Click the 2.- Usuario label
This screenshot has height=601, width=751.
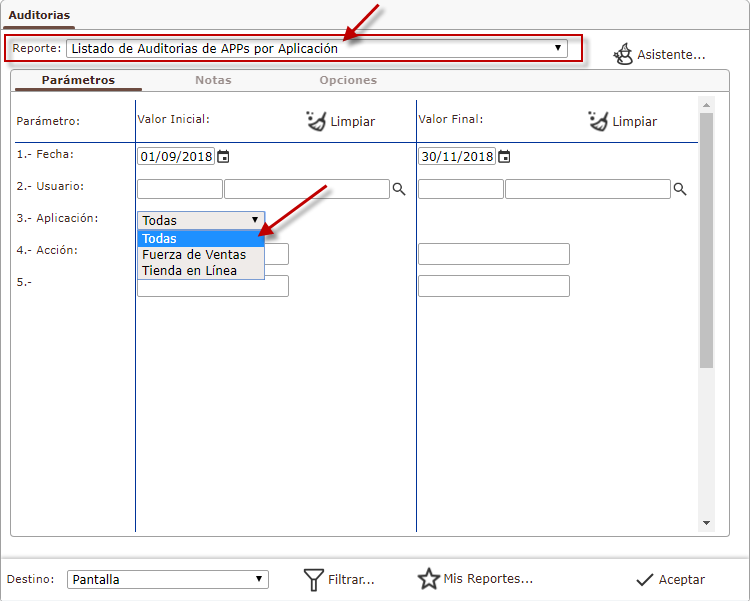pos(50,186)
